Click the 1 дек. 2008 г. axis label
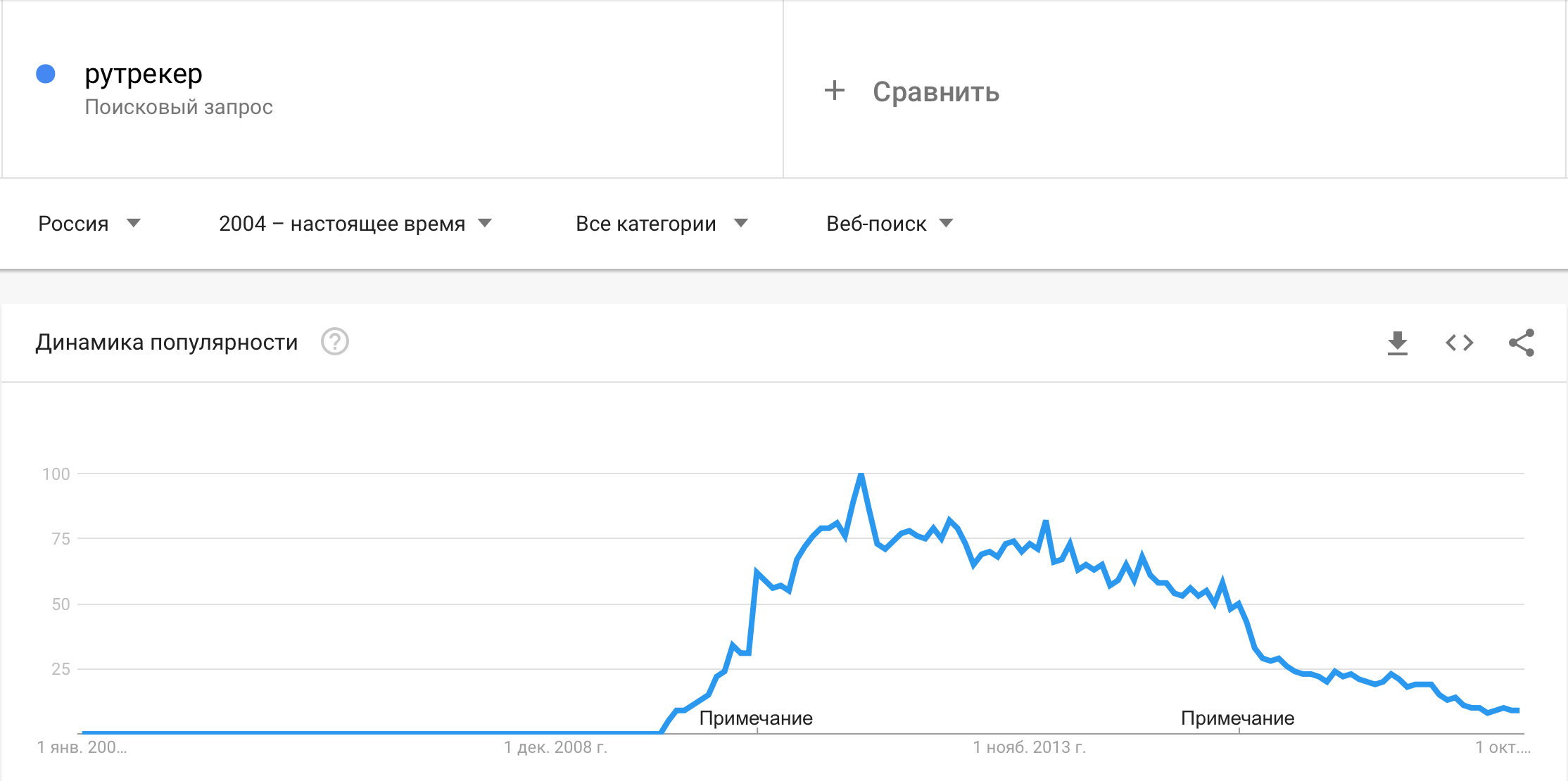The image size is (1568, 781). click(555, 747)
